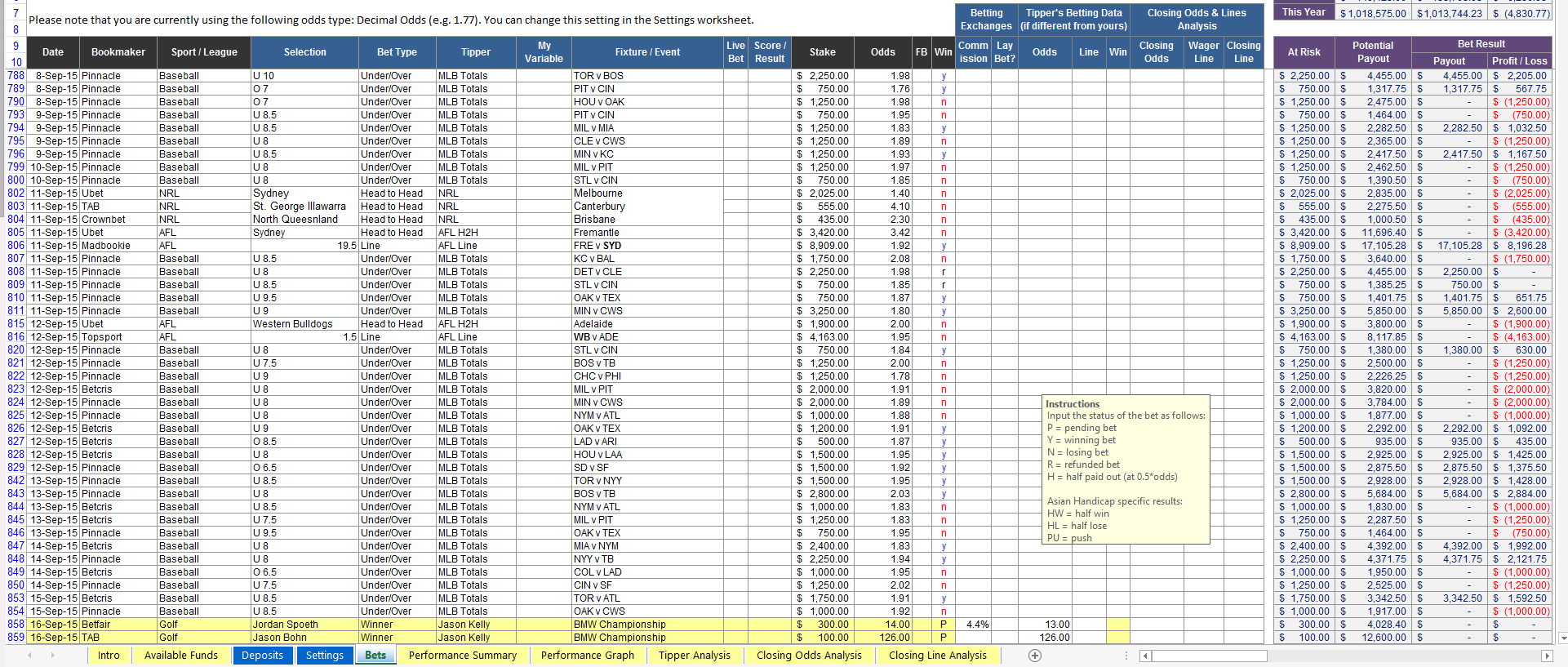Open the Tipper Analysis tab
This screenshot has height=667, width=1568.
[694, 656]
